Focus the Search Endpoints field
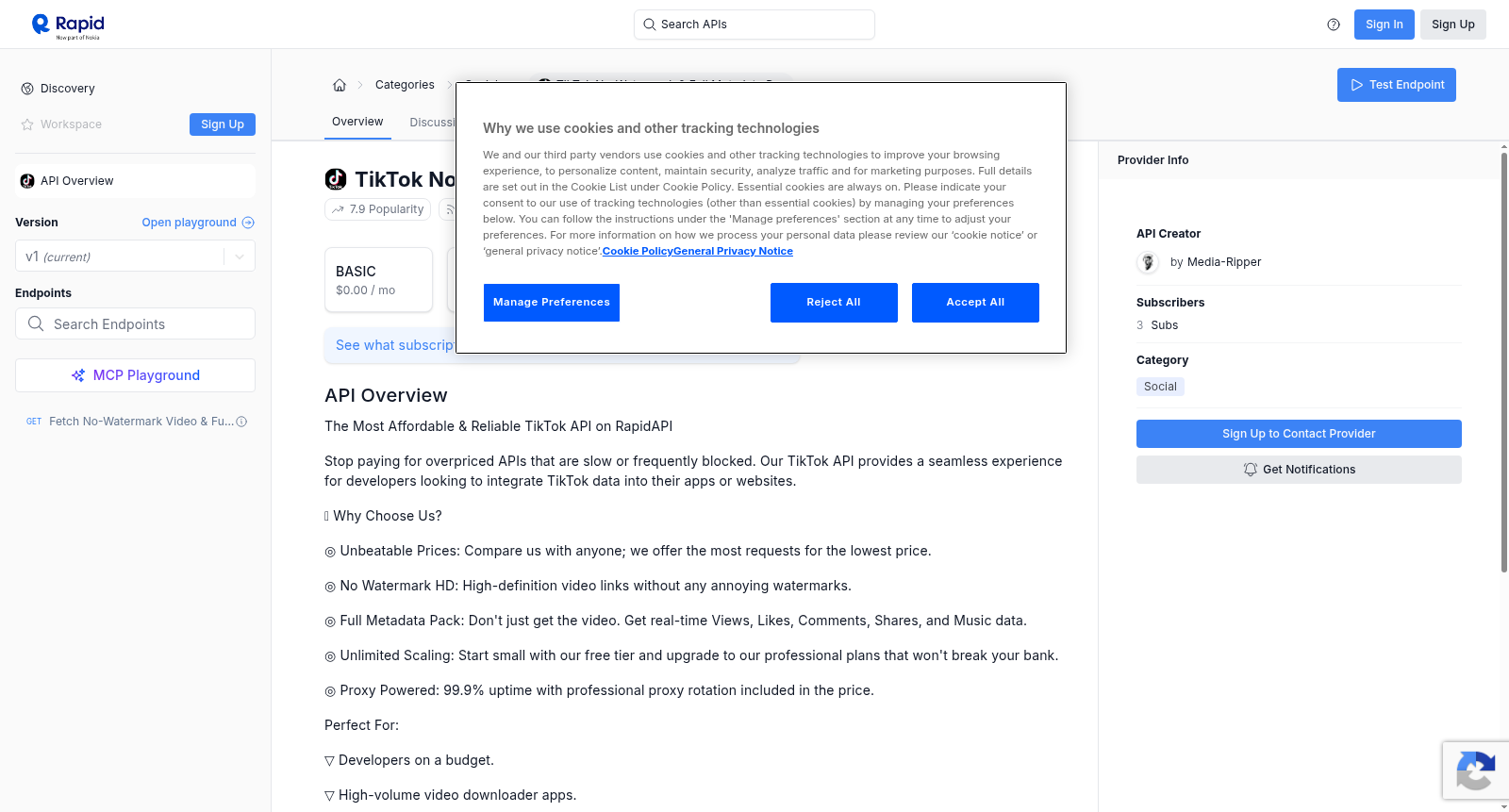Image resolution: width=1509 pixels, height=812 pixels. pyautogui.click(x=135, y=323)
